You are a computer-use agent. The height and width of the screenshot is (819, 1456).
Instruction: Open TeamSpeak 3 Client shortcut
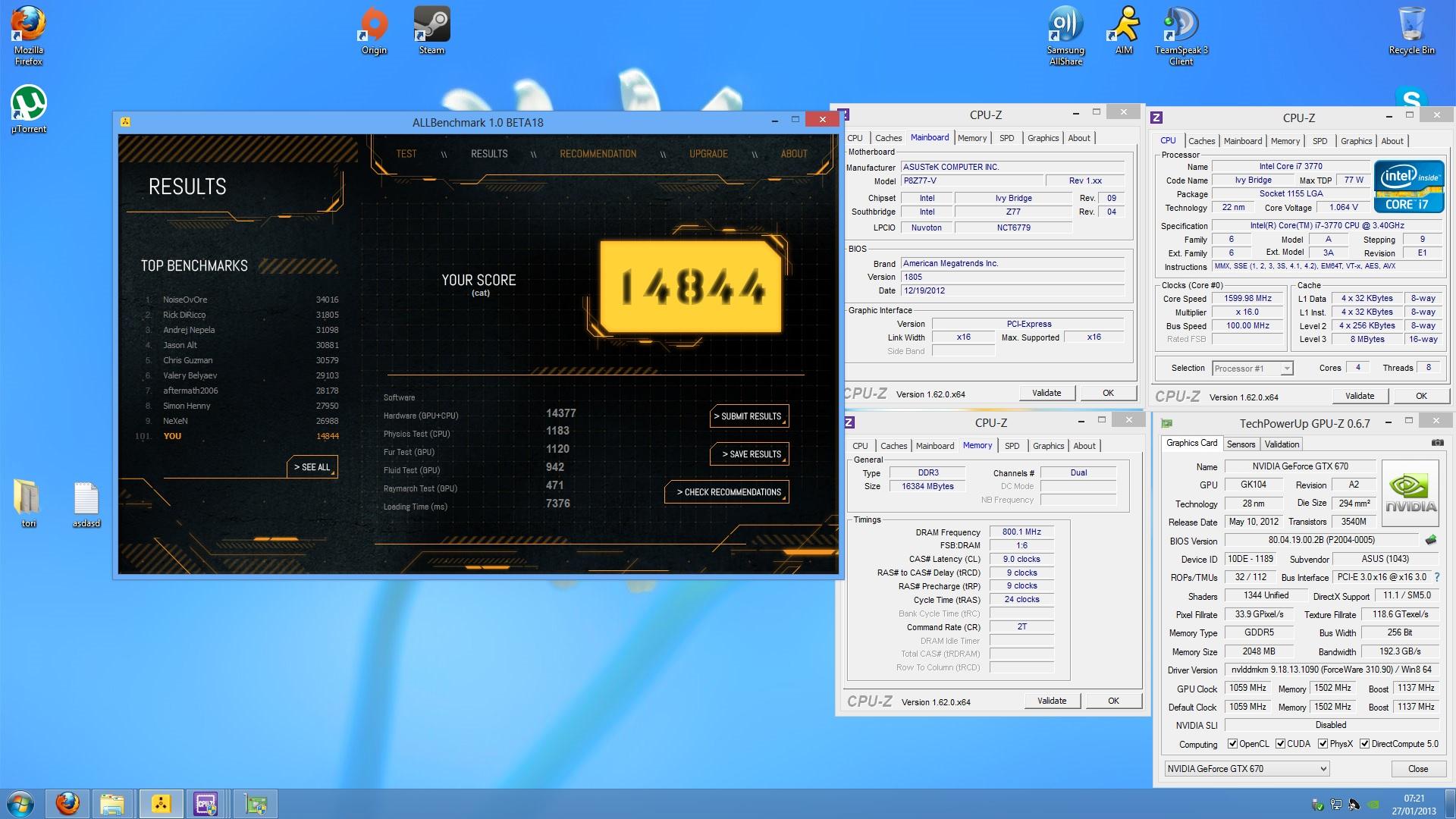[x=1181, y=36]
